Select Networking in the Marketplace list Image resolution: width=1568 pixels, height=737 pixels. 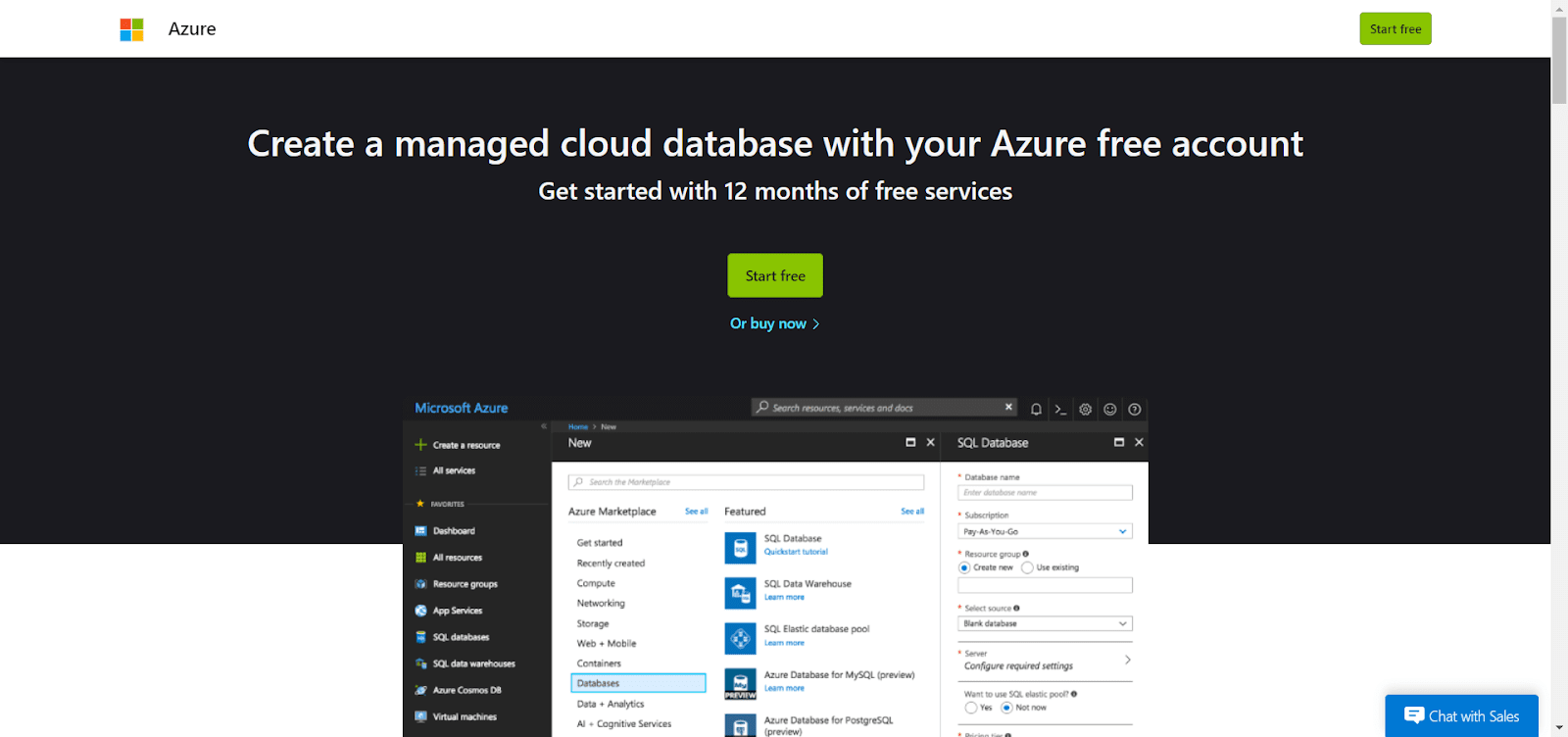pos(601,604)
